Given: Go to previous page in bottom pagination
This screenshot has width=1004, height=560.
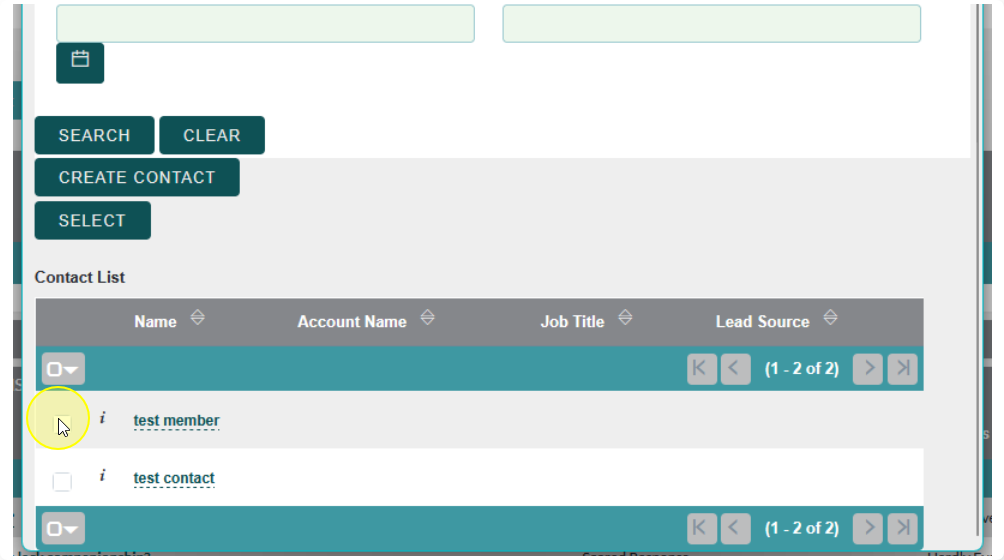Looking at the screenshot, I should [735, 528].
